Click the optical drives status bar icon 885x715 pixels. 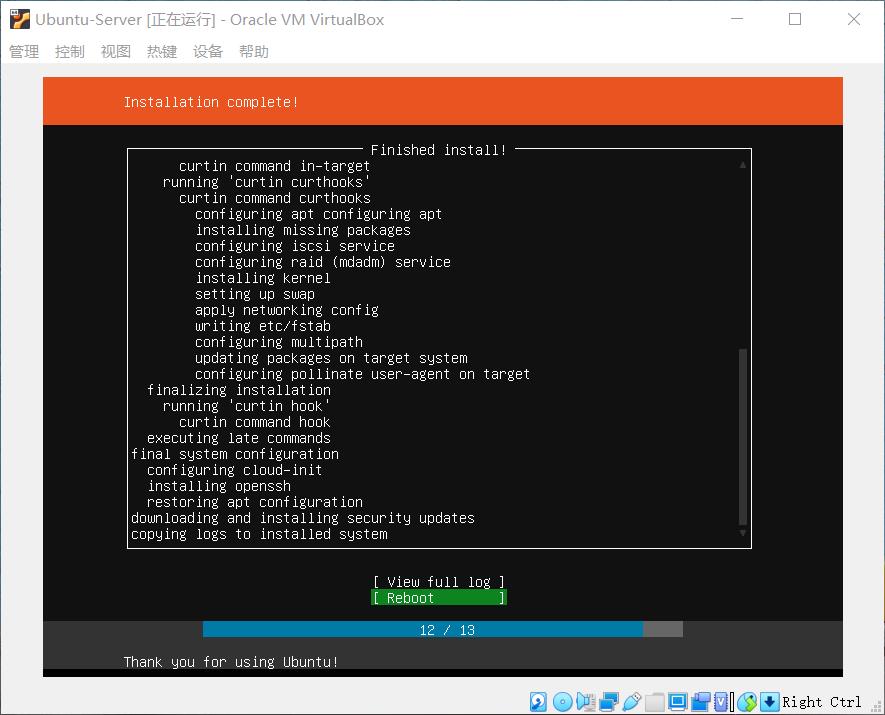point(561,701)
